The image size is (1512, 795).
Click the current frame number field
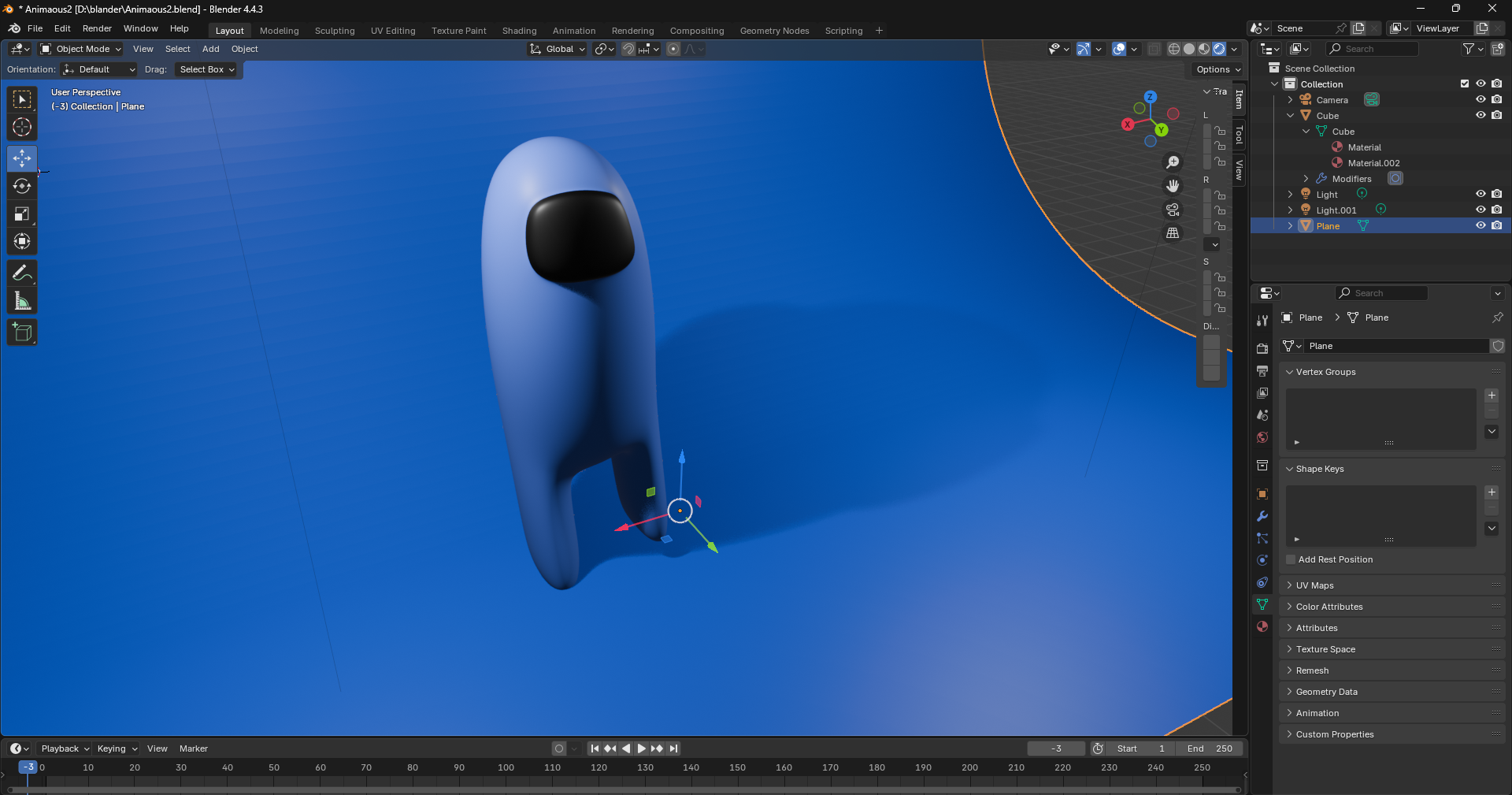tap(1056, 749)
